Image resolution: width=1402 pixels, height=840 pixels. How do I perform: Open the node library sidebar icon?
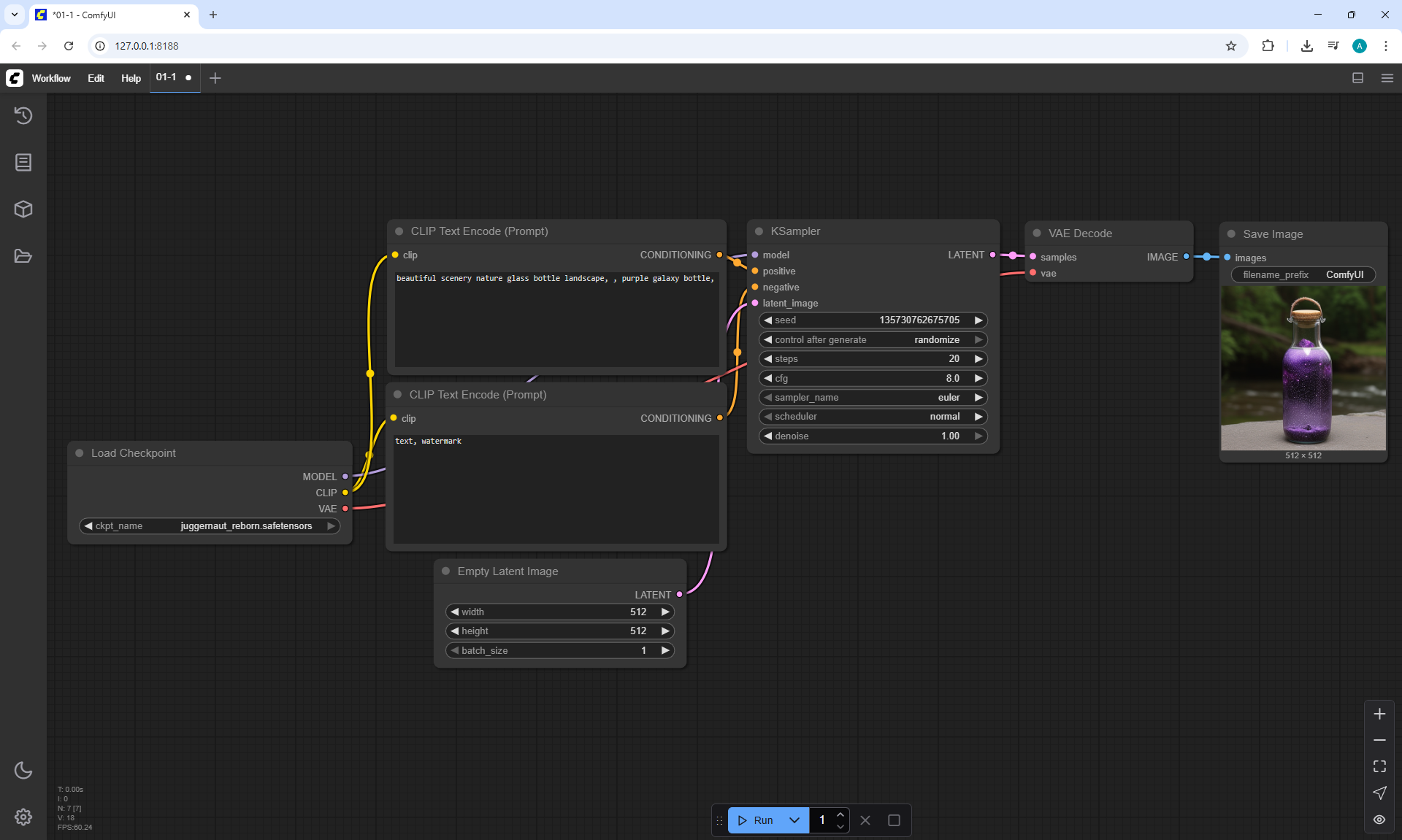[23, 162]
